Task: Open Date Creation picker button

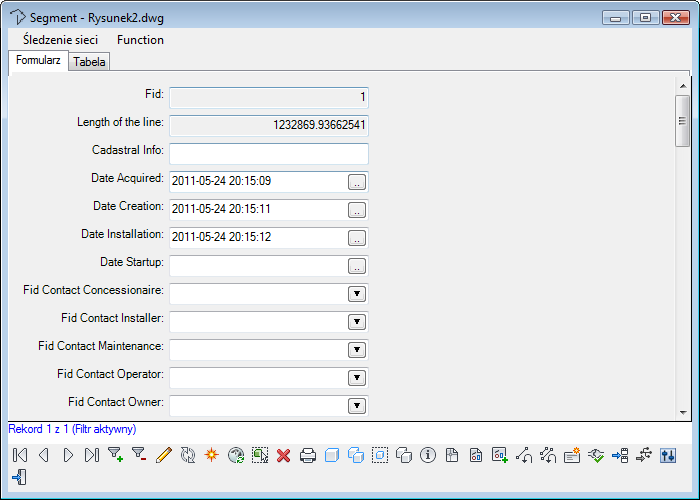Action: (357, 210)
